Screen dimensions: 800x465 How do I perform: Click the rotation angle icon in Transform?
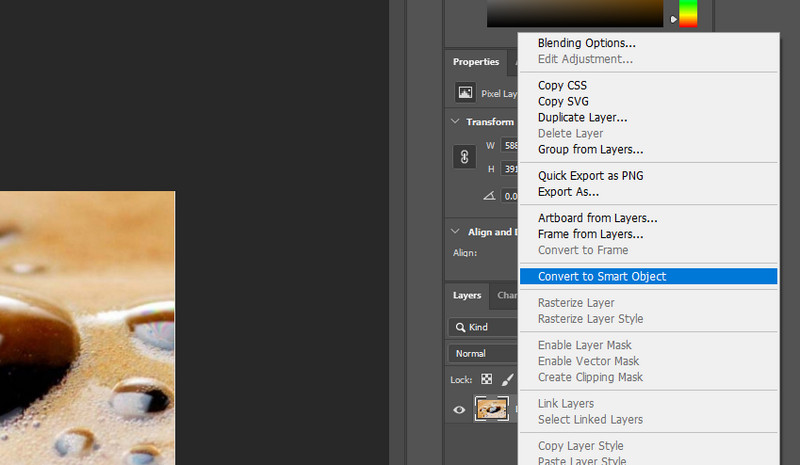click(x=490, y=196)
